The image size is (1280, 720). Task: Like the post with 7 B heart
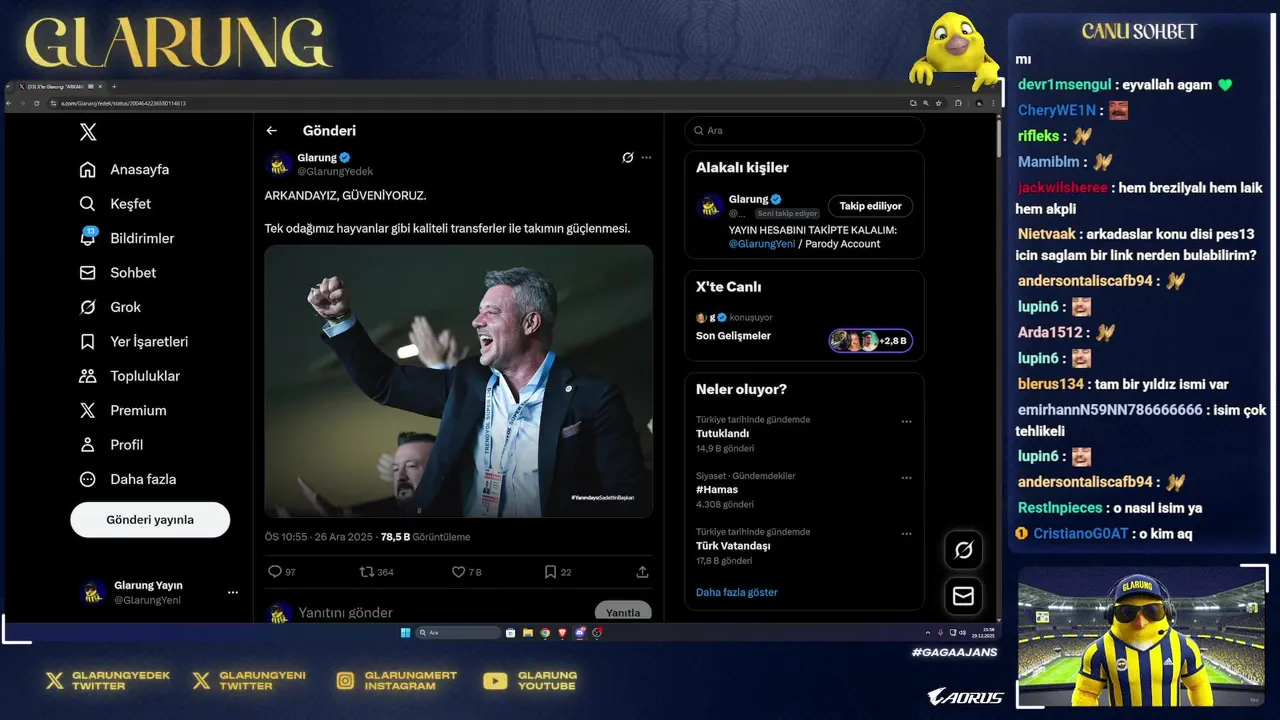coord(466,572)
